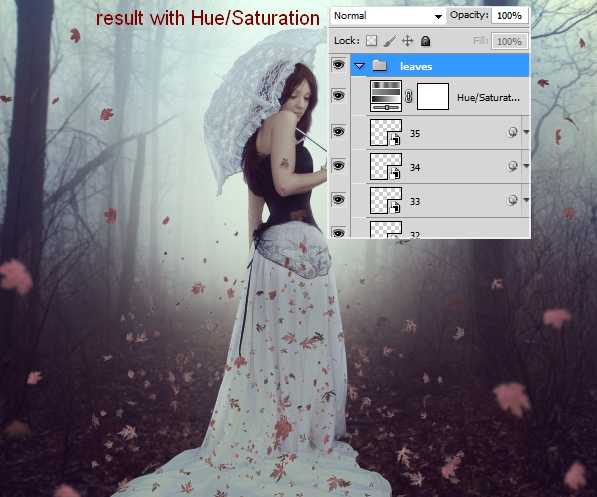The height and width of the screenshot is (497, 597).
Task: Click the Opacity 100% field
Action: click(509, 16)
